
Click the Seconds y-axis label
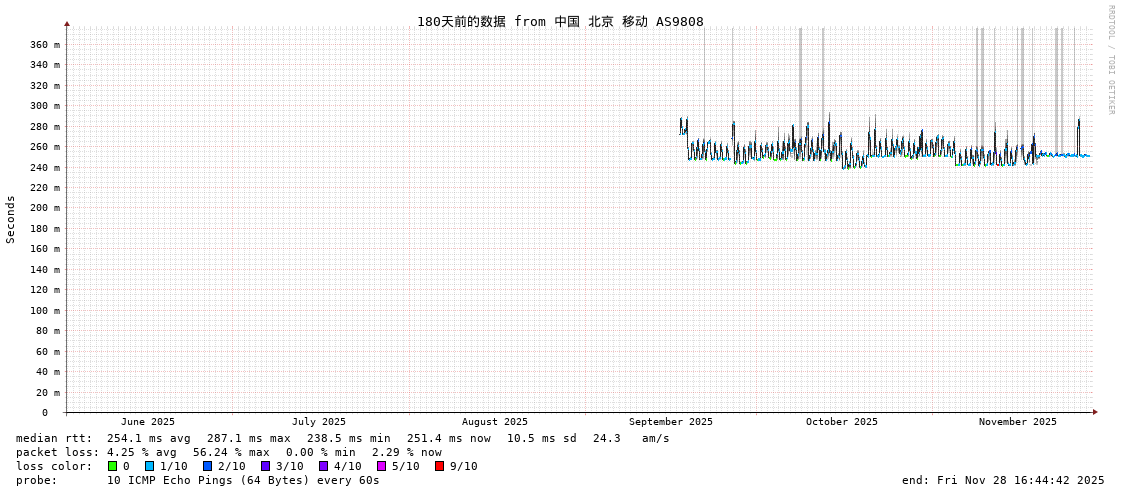[11, 219]
